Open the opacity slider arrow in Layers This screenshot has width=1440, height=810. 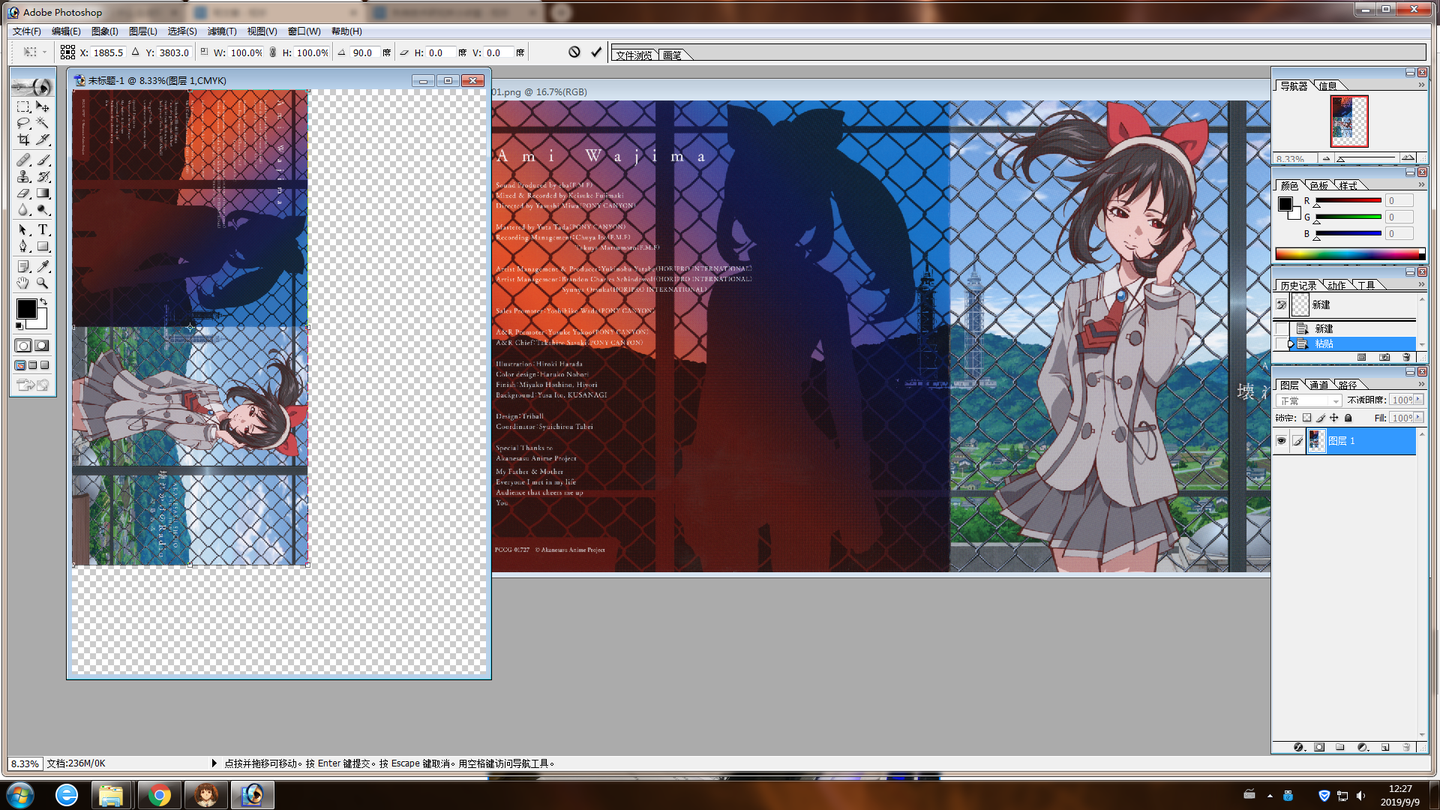click(1419, 401)
